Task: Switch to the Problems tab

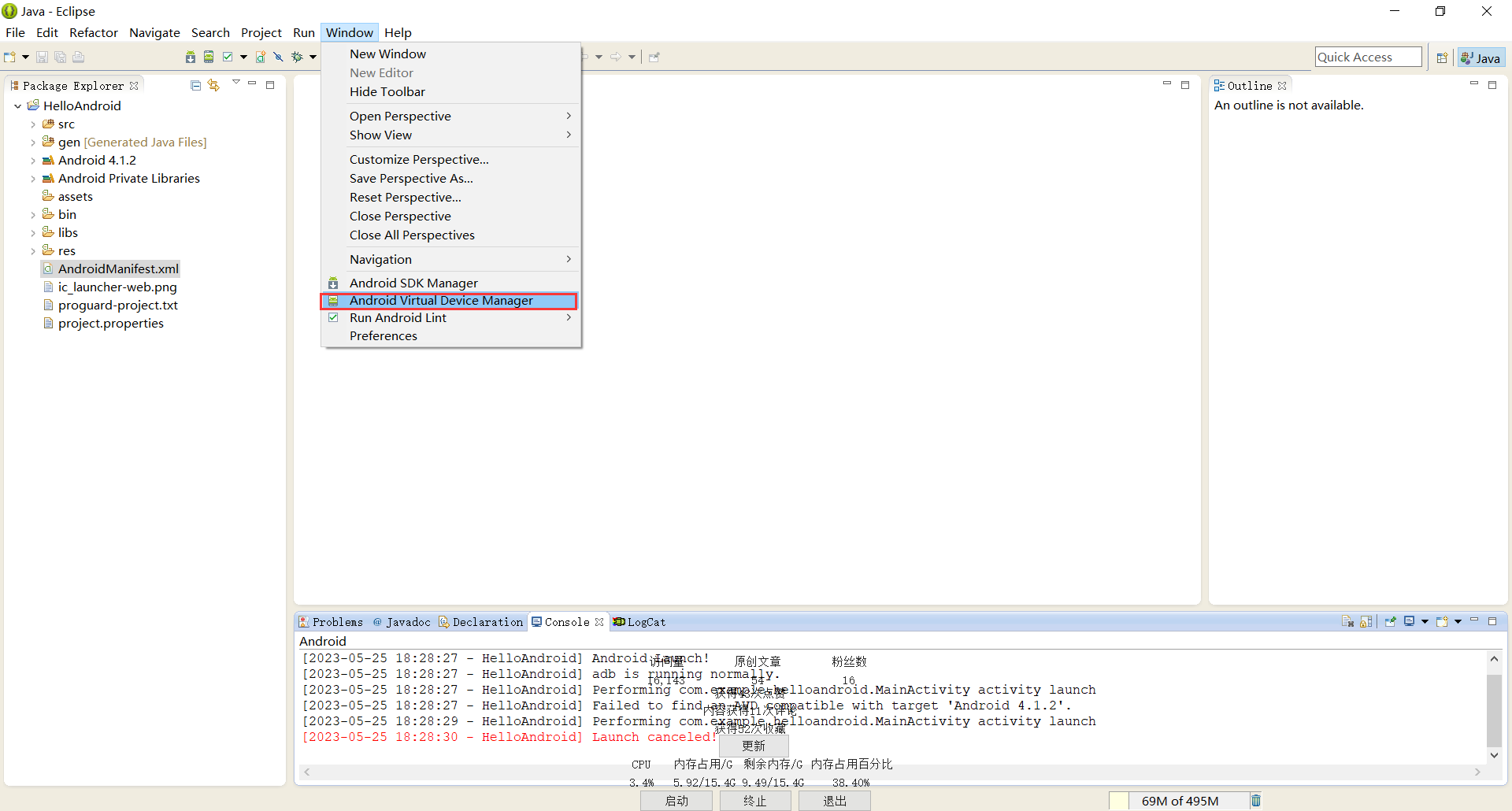Action: 331,621
